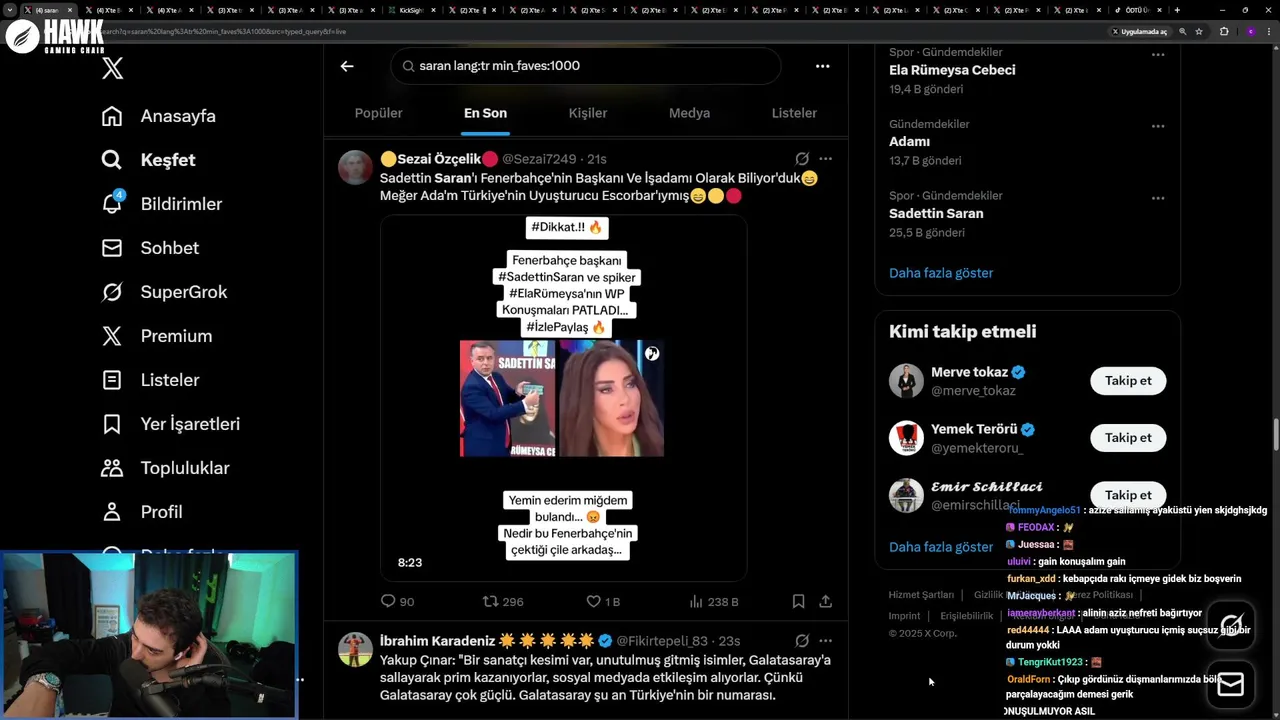Open Yer İşaretleri bookmarks
The image size is (1280, 720).
170,424
